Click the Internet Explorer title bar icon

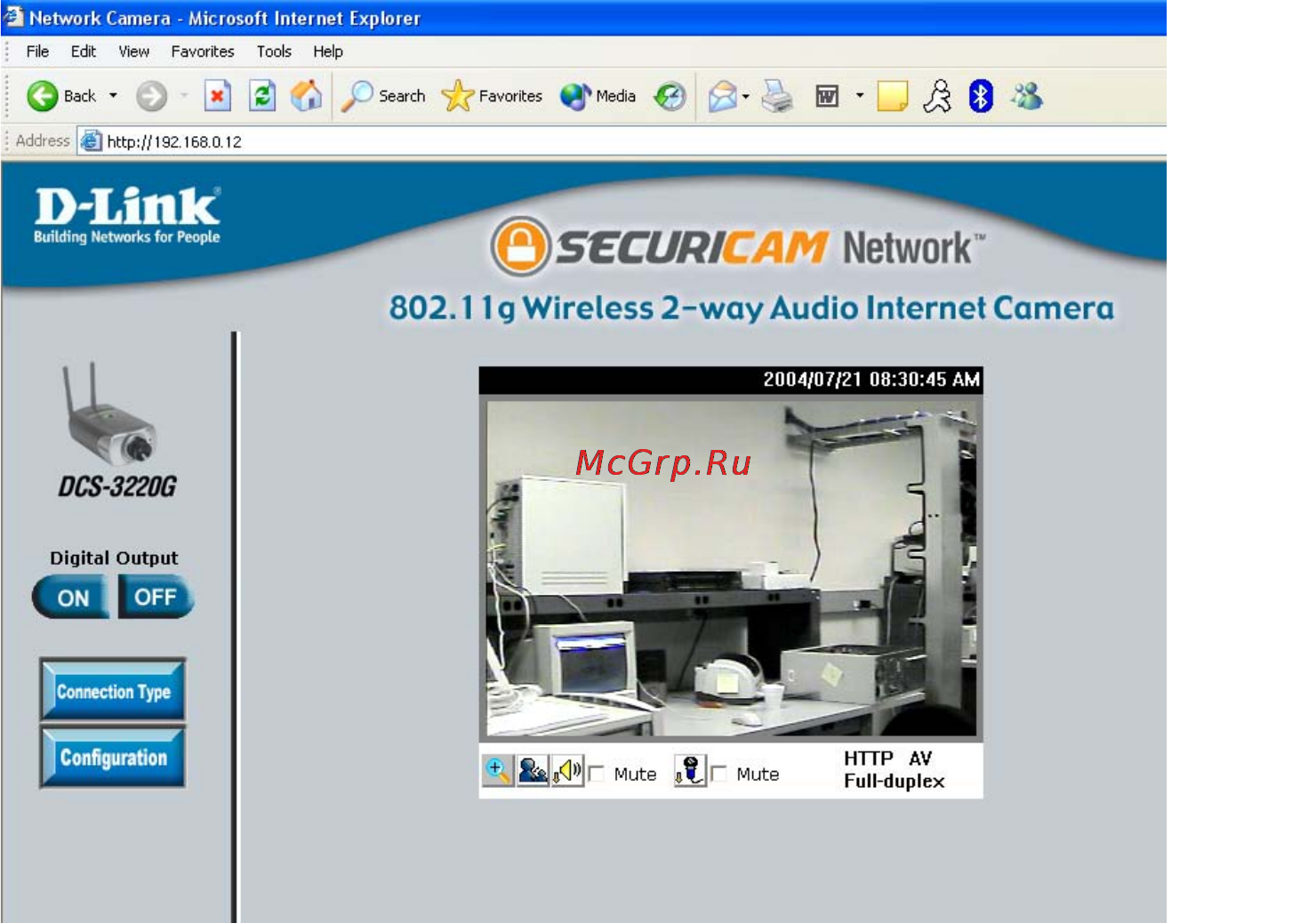12,17
